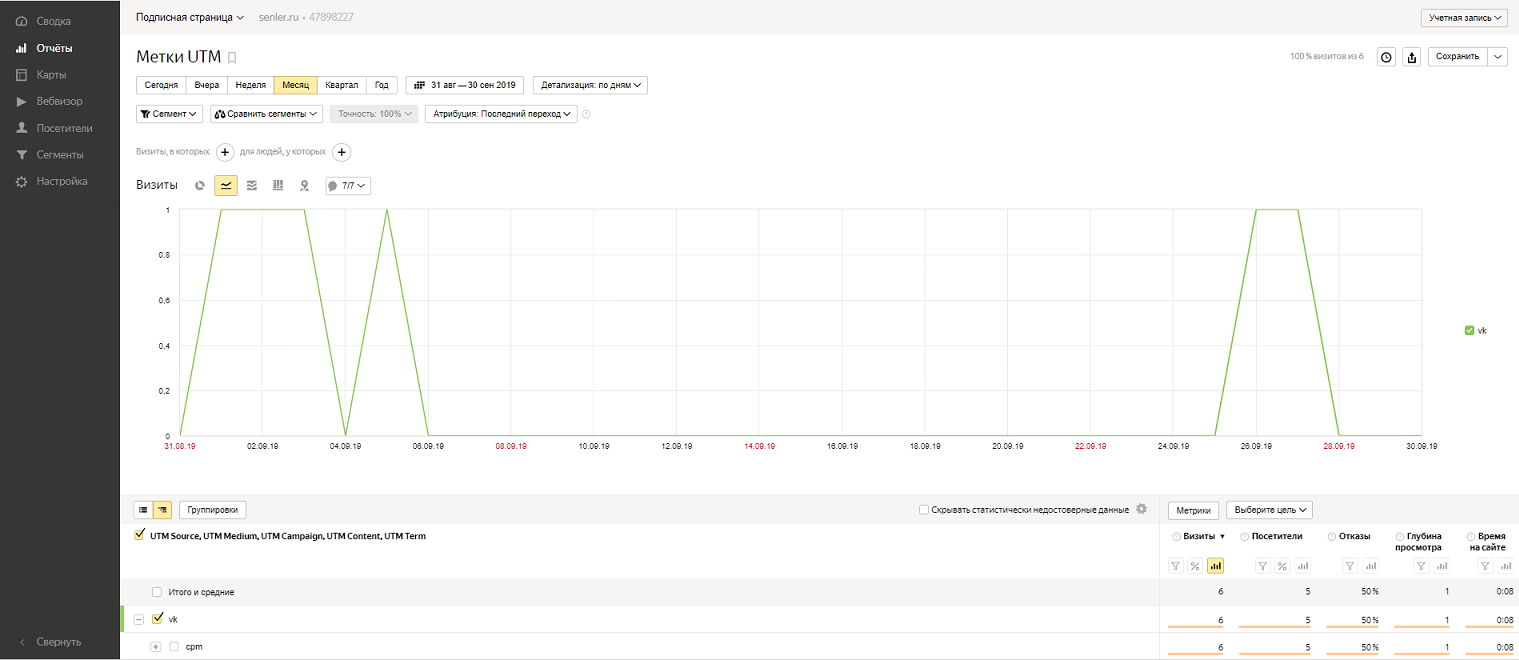
Task: Open the Выберите цель dropdown
Action: coord(1269,510)
